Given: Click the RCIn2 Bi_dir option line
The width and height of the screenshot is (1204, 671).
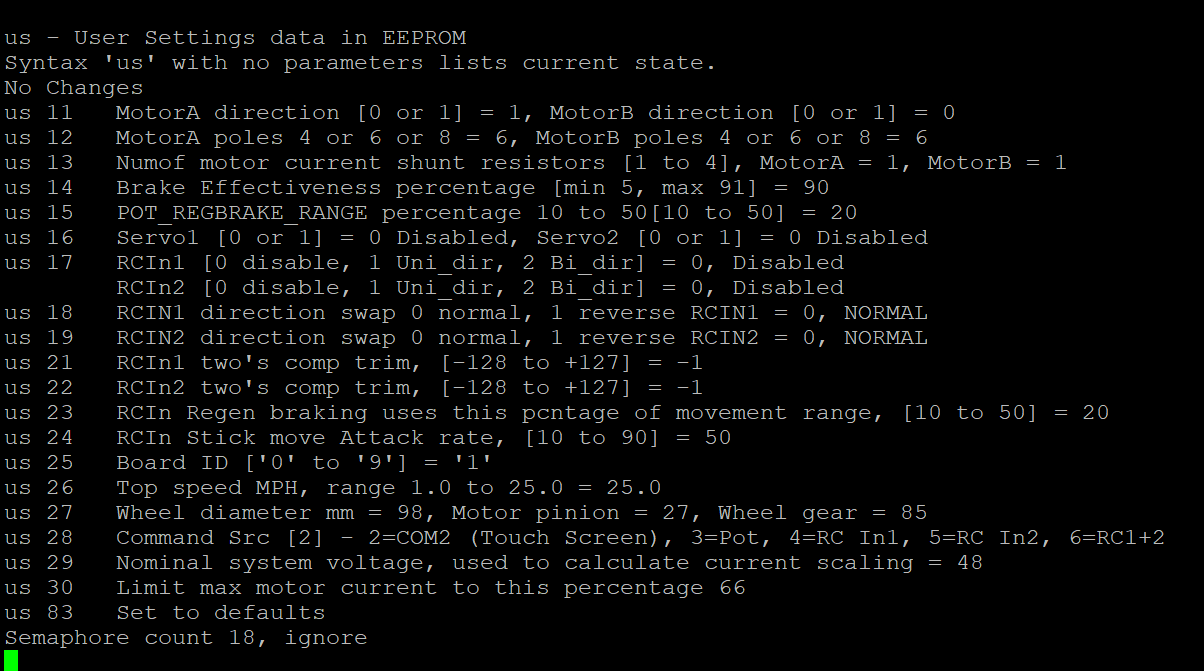Looking at the screenshot, I should click(x=480, y=288).
